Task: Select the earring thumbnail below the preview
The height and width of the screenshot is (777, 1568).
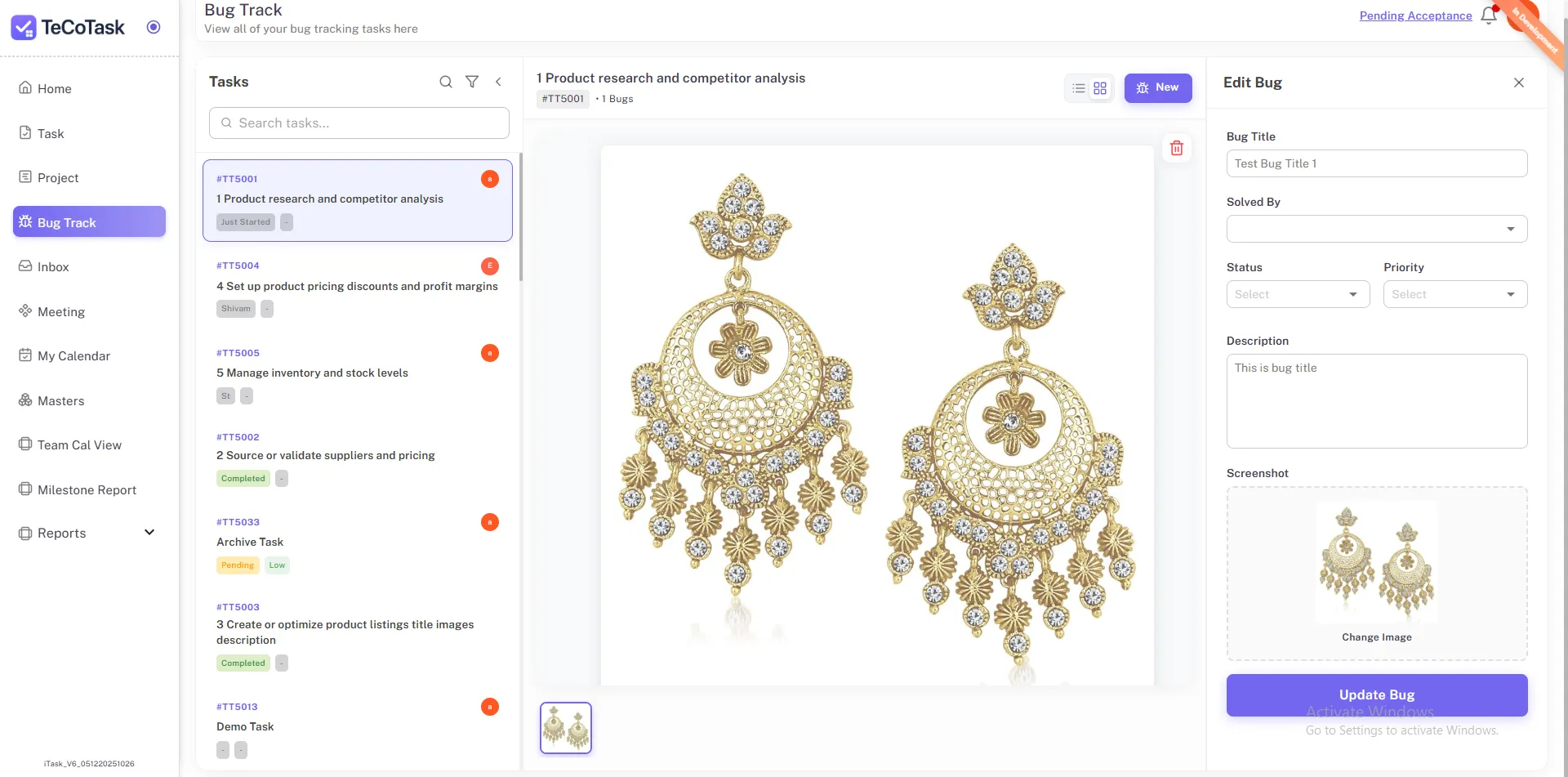Action: click(x=566, y=727)
